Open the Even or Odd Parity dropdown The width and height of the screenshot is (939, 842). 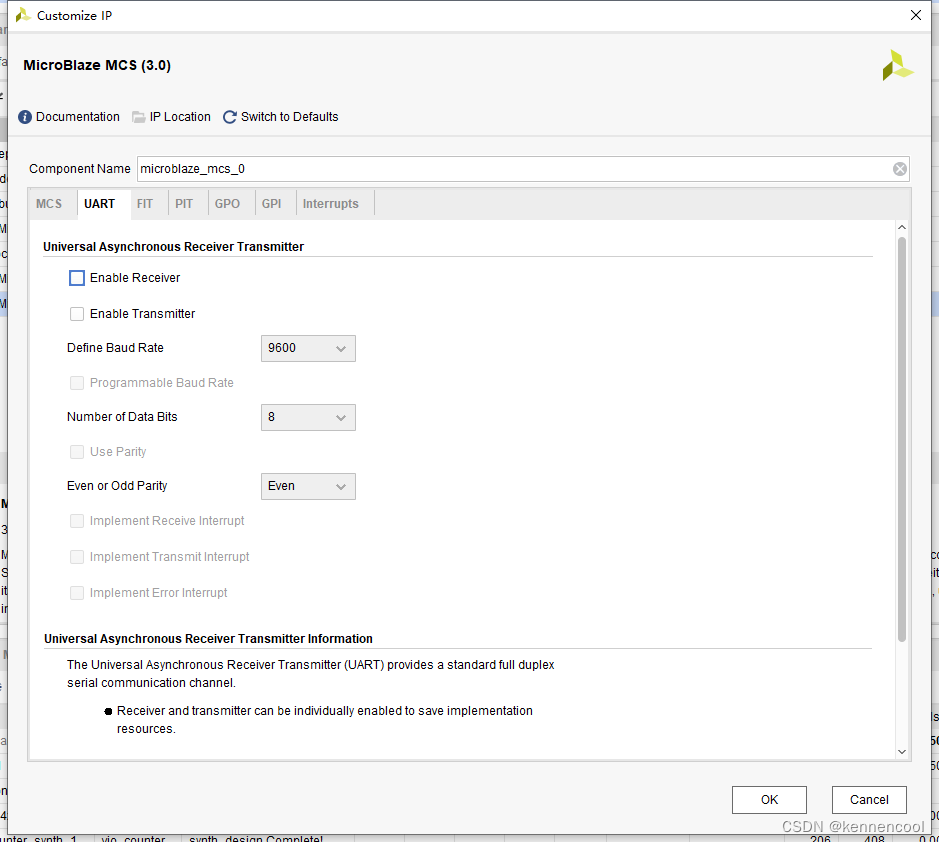pyautogui.click(x=308, y=486)
